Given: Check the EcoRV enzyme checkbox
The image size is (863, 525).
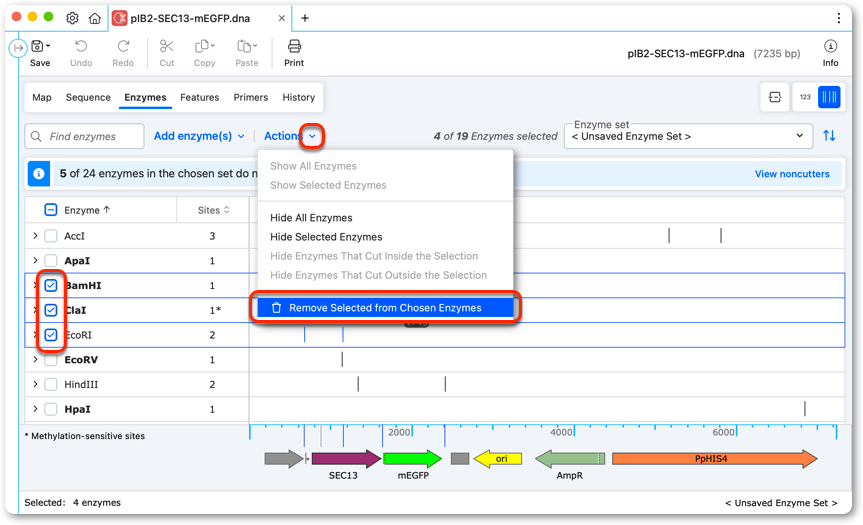Looking at the screenshot, I should coord(51,360).
